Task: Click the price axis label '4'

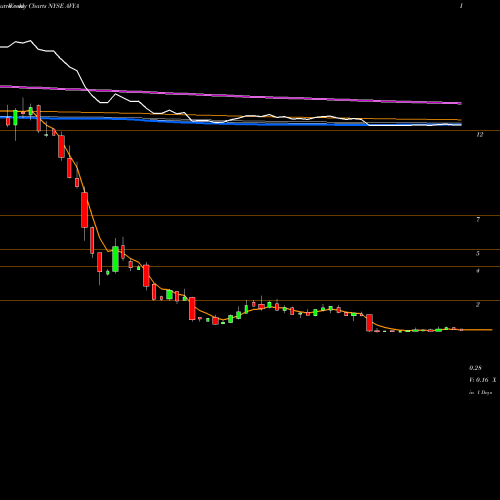Action: [478, 271]
